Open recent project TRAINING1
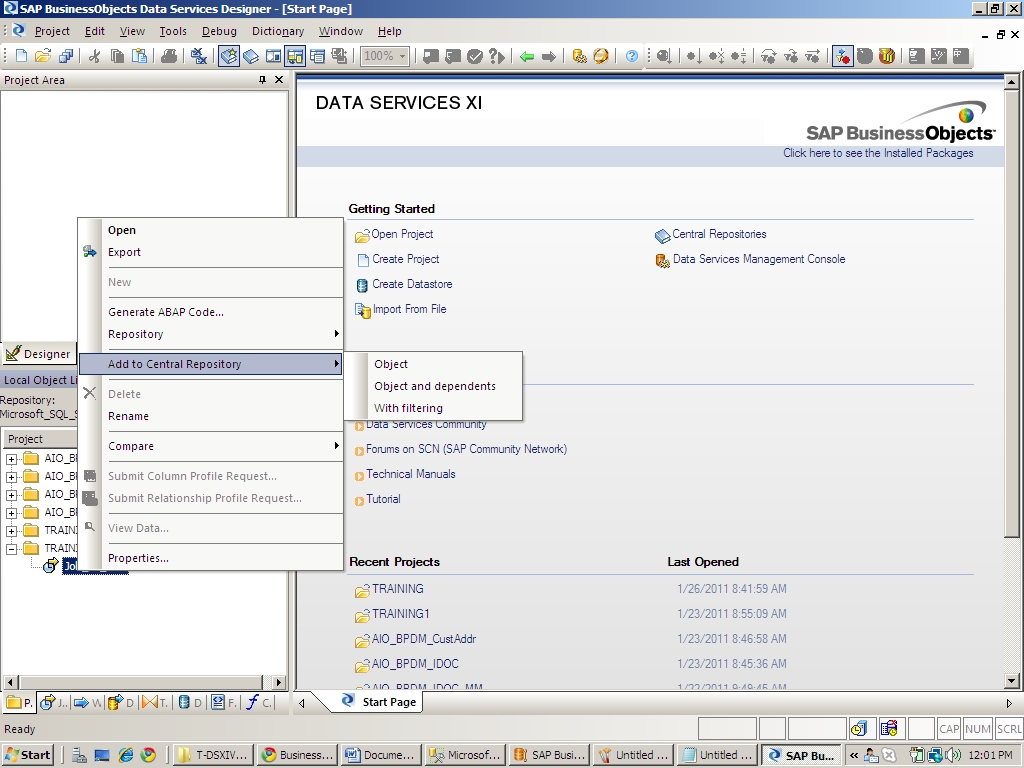 pyautogui.click(x=400, y=614)
